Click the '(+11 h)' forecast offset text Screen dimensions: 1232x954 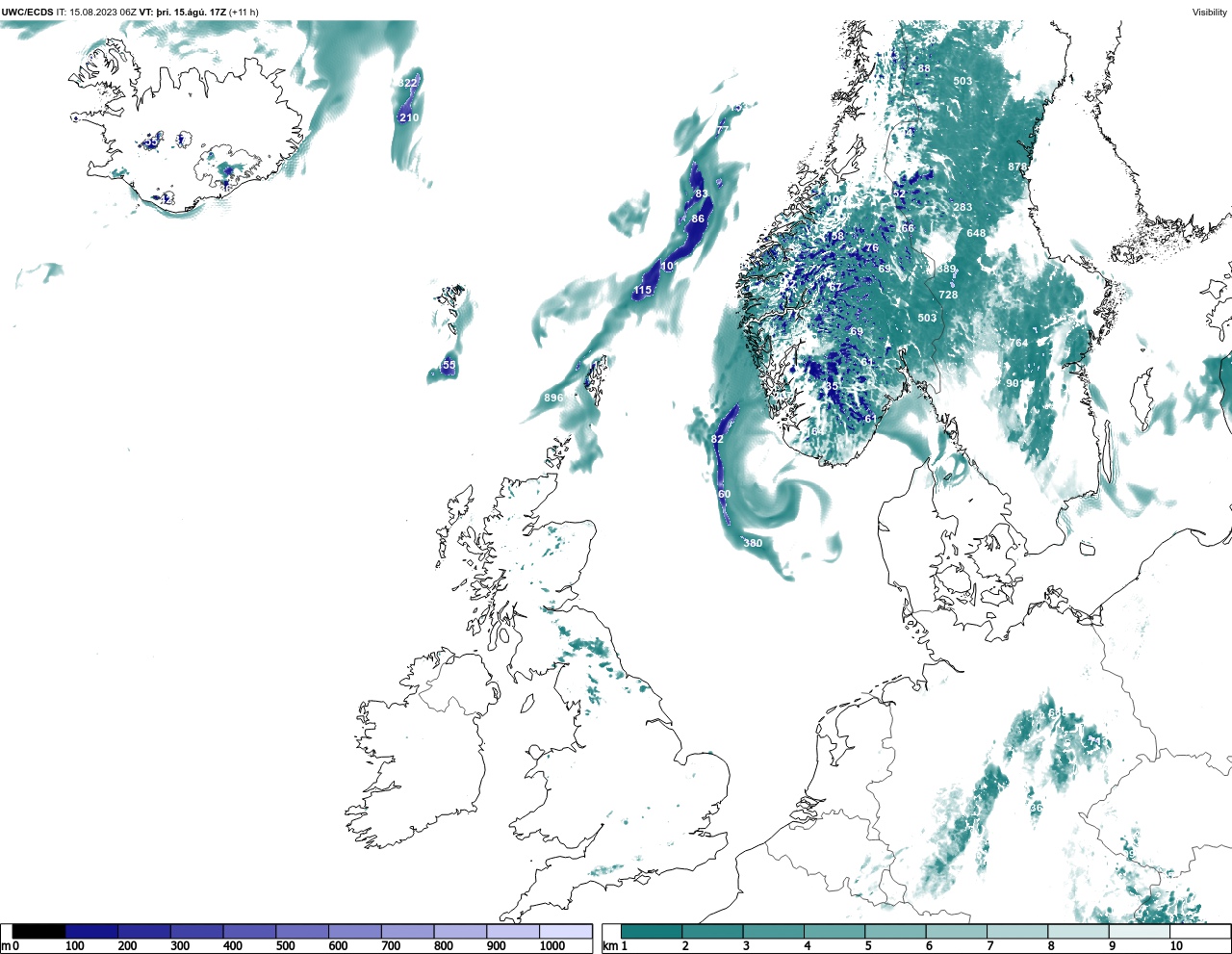click(244, 13)
